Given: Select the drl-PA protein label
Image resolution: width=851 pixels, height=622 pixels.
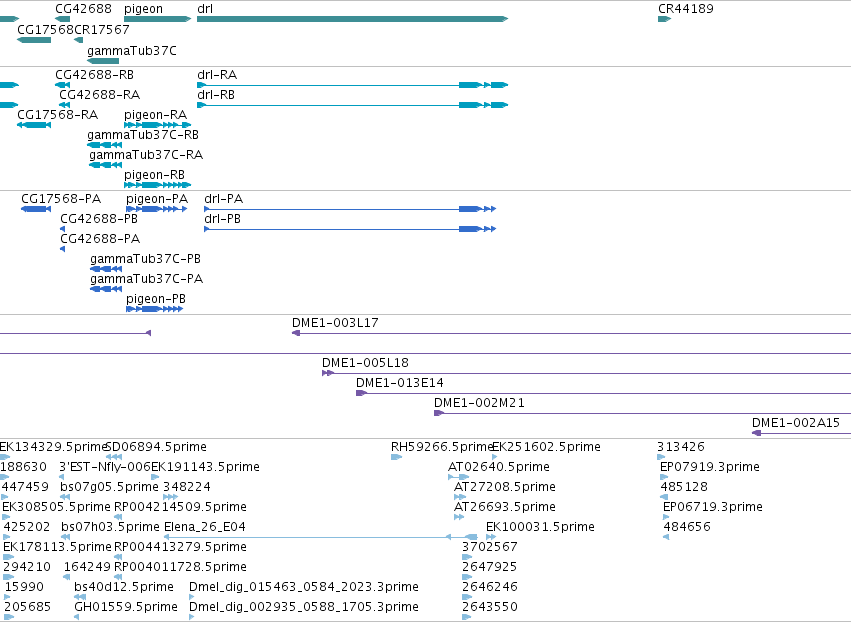Looking at the screenshot, I should coord(224,199).
